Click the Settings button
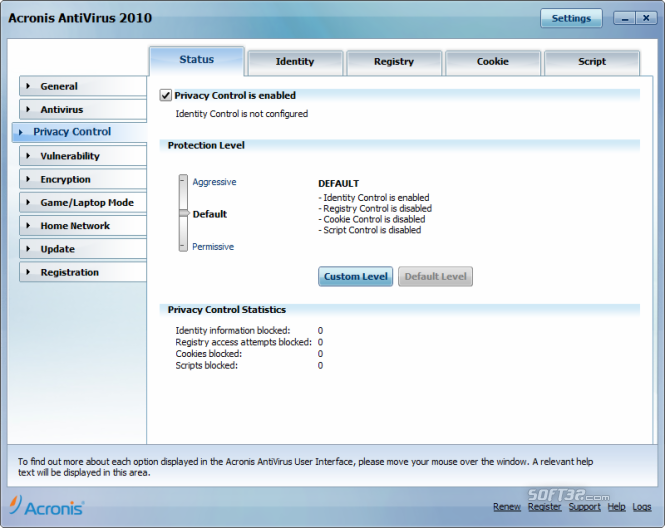This screenshot has width=665, height=528. [571, 18]
